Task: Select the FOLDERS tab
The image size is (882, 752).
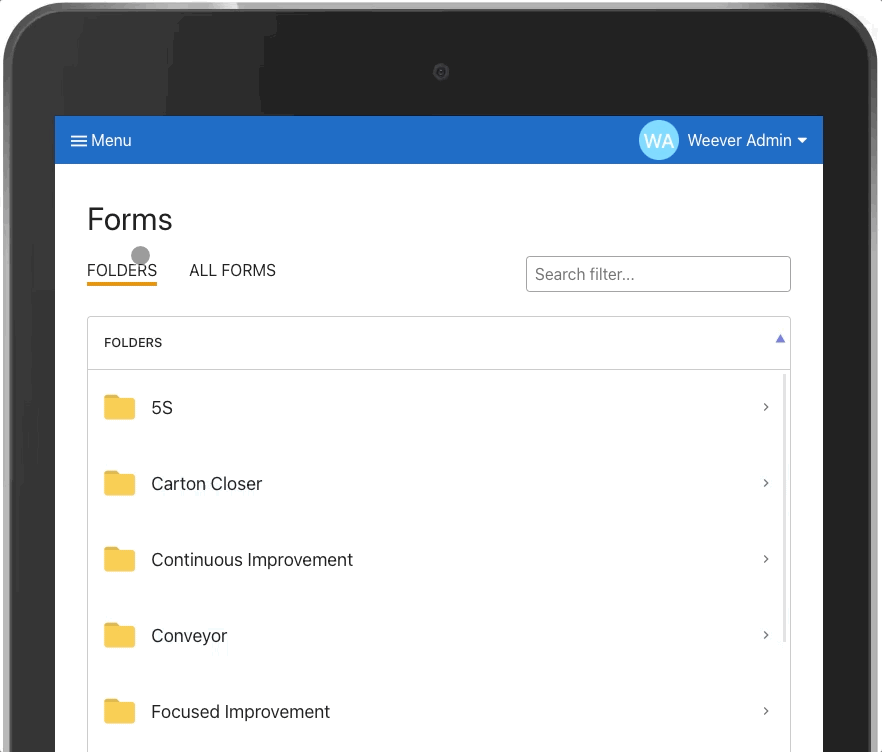Action: [x=121, y=270]
